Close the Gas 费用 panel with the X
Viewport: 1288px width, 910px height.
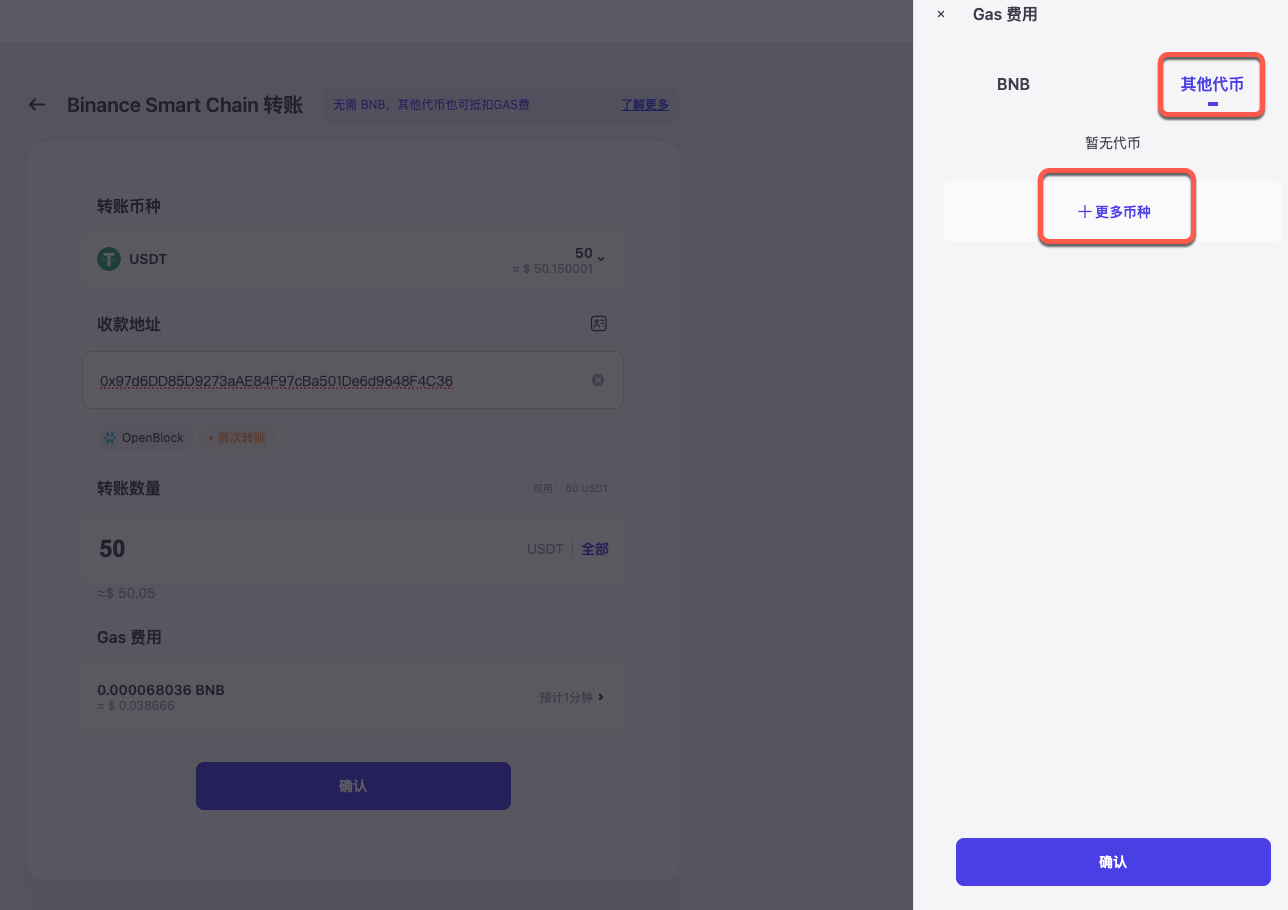940,14
